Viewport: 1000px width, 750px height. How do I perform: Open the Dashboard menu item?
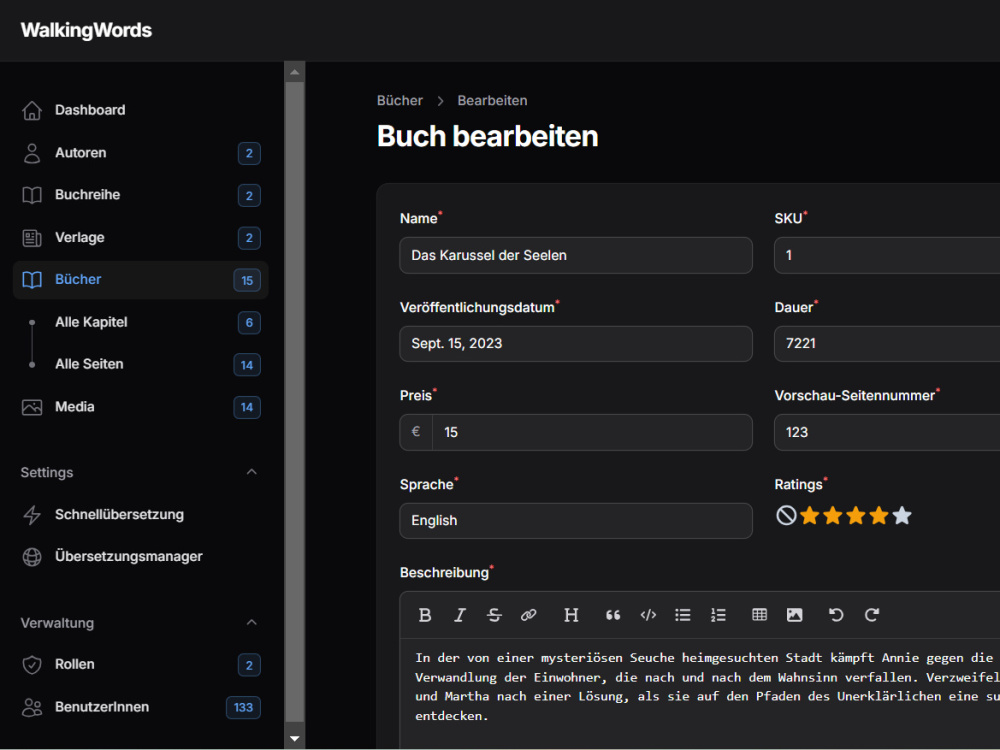pyautogui.click(x=140, y=110)
